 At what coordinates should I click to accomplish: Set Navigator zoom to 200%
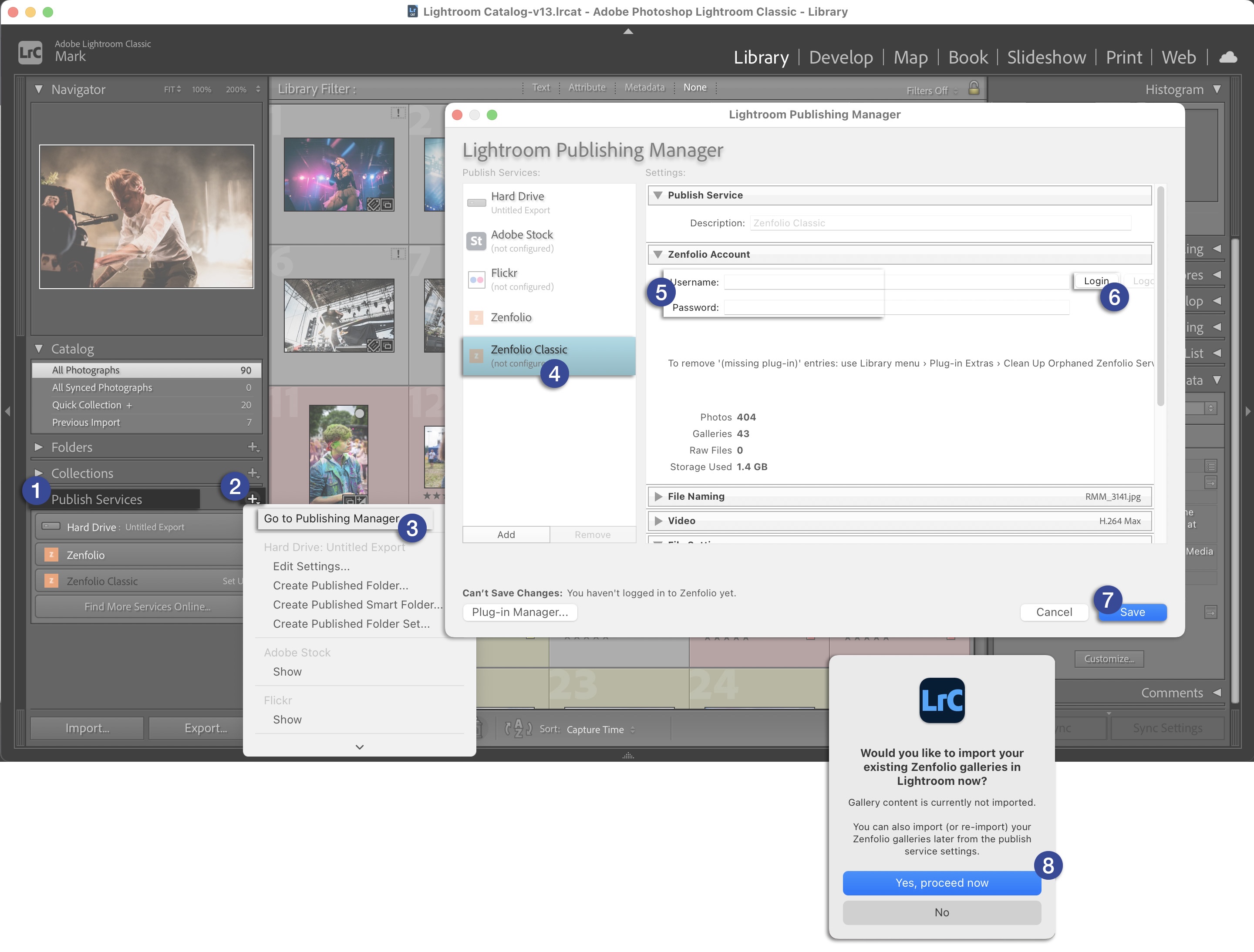236,90
